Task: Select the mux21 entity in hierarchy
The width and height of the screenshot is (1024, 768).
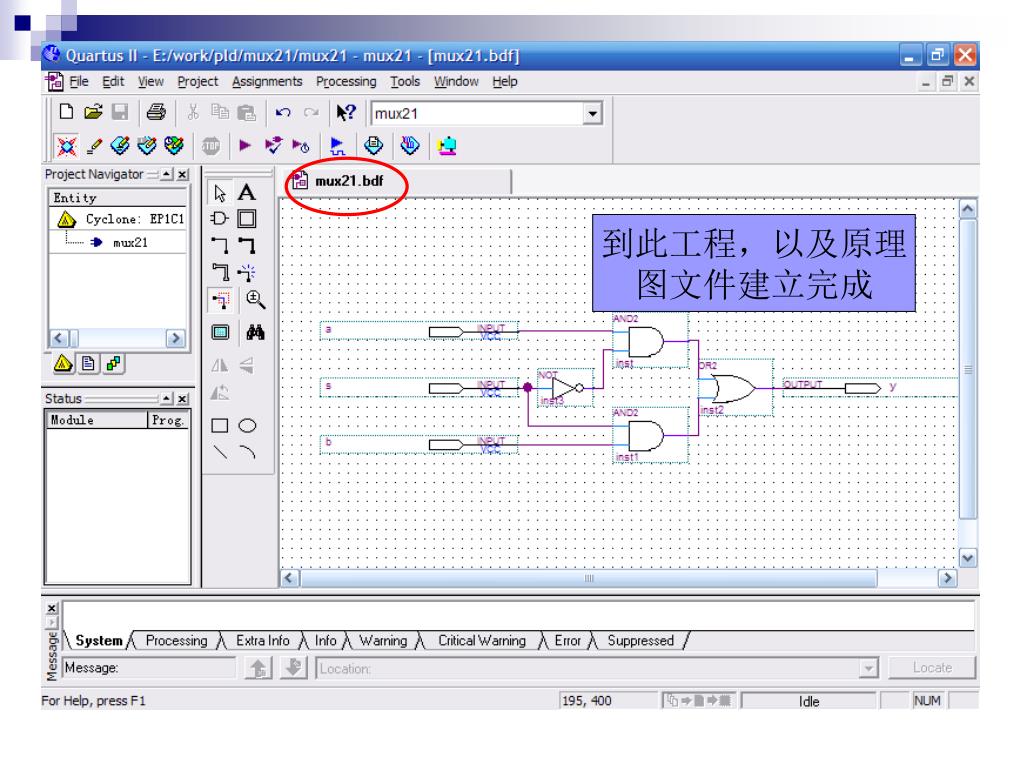Action: [x=130, y=242]
